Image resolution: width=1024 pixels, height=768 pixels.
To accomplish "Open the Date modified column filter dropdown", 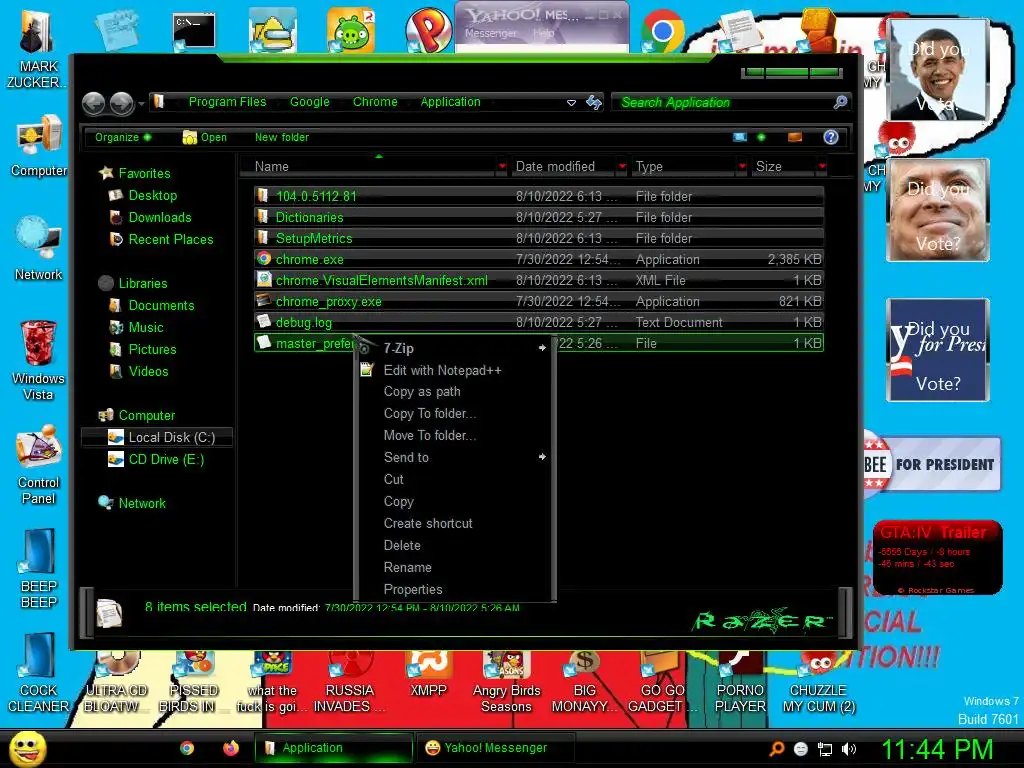I will (x=622, y=167).
